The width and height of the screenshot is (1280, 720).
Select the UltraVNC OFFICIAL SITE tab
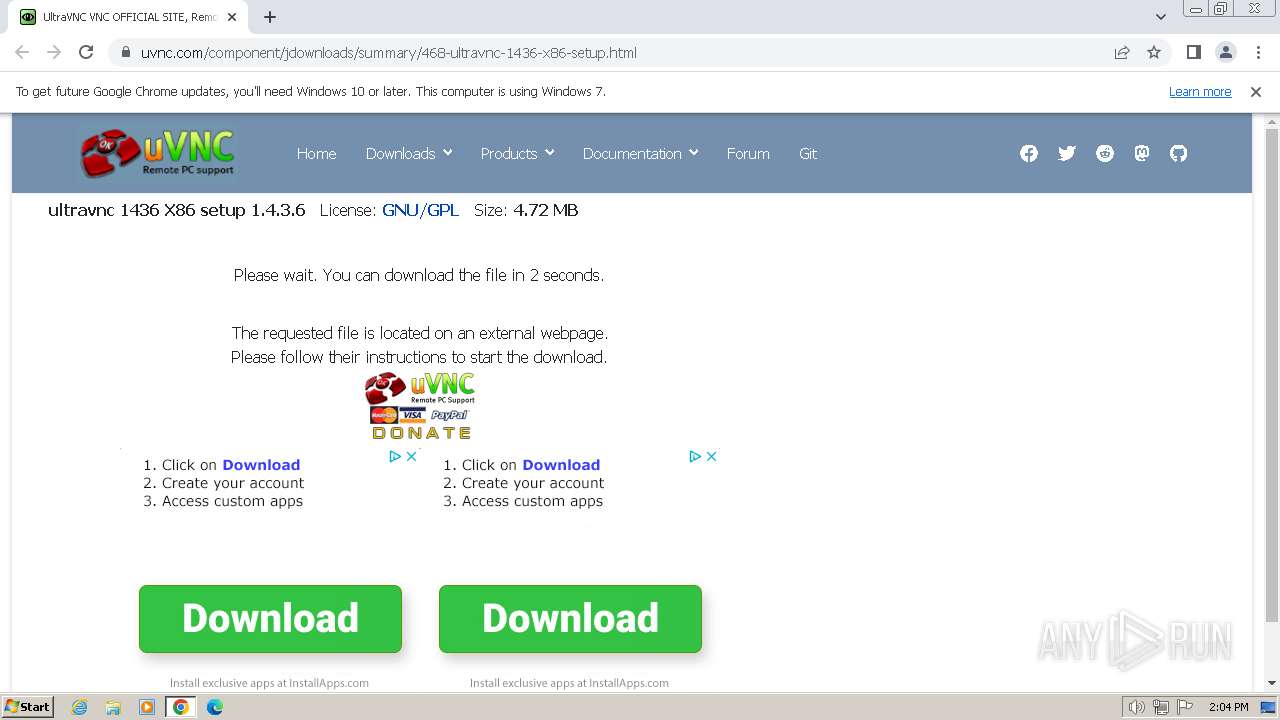pyautogui.click(x=130, y=17)
